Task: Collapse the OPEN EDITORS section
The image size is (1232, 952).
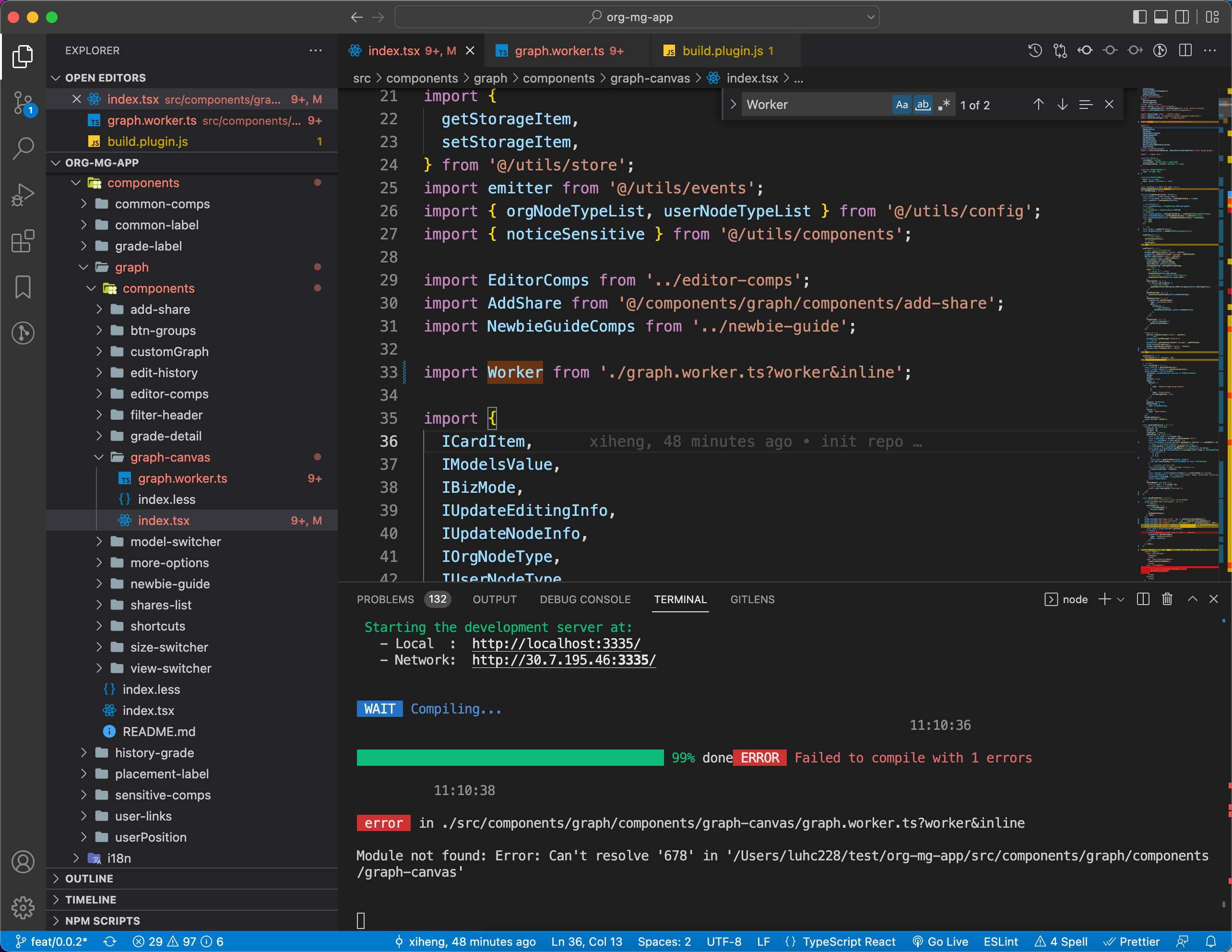Action: click(192, 78)
